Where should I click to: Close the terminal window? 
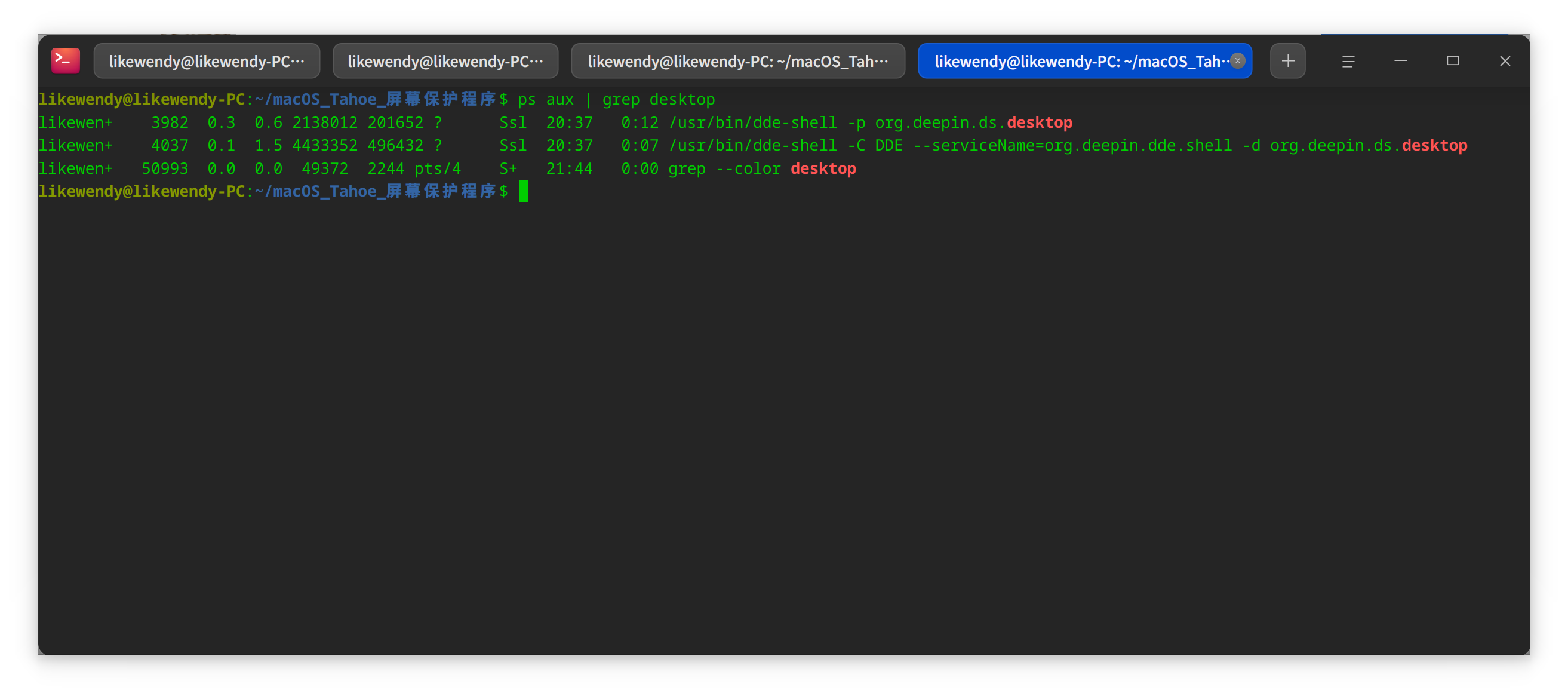coord(1505,61)
